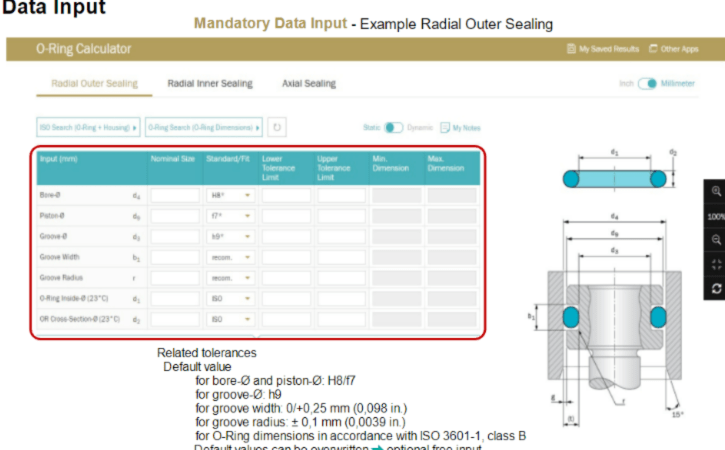Click Groove Width nominal size field
The width and height of the screenshot is (725, 450).
[x=175, y=257]
